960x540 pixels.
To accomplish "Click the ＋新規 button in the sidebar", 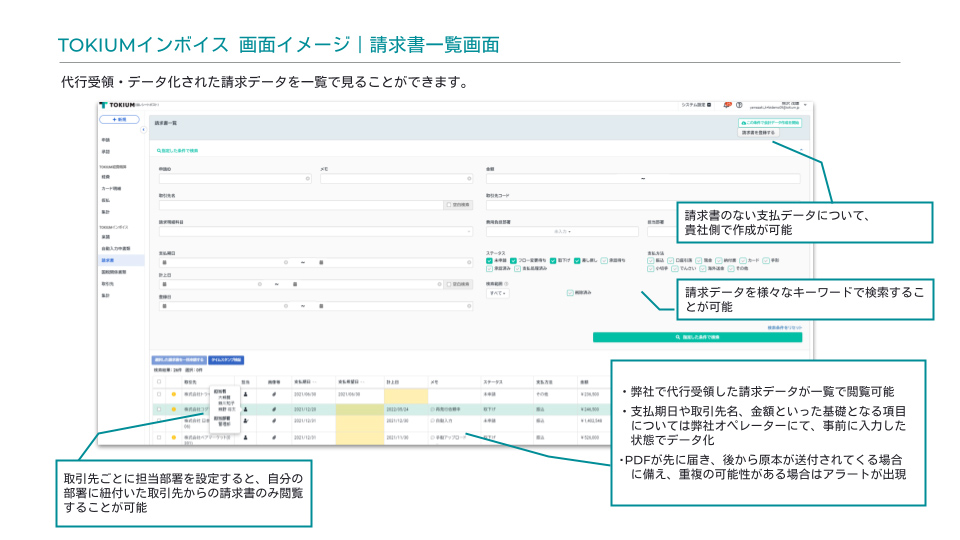I will (x=119, y=119).
